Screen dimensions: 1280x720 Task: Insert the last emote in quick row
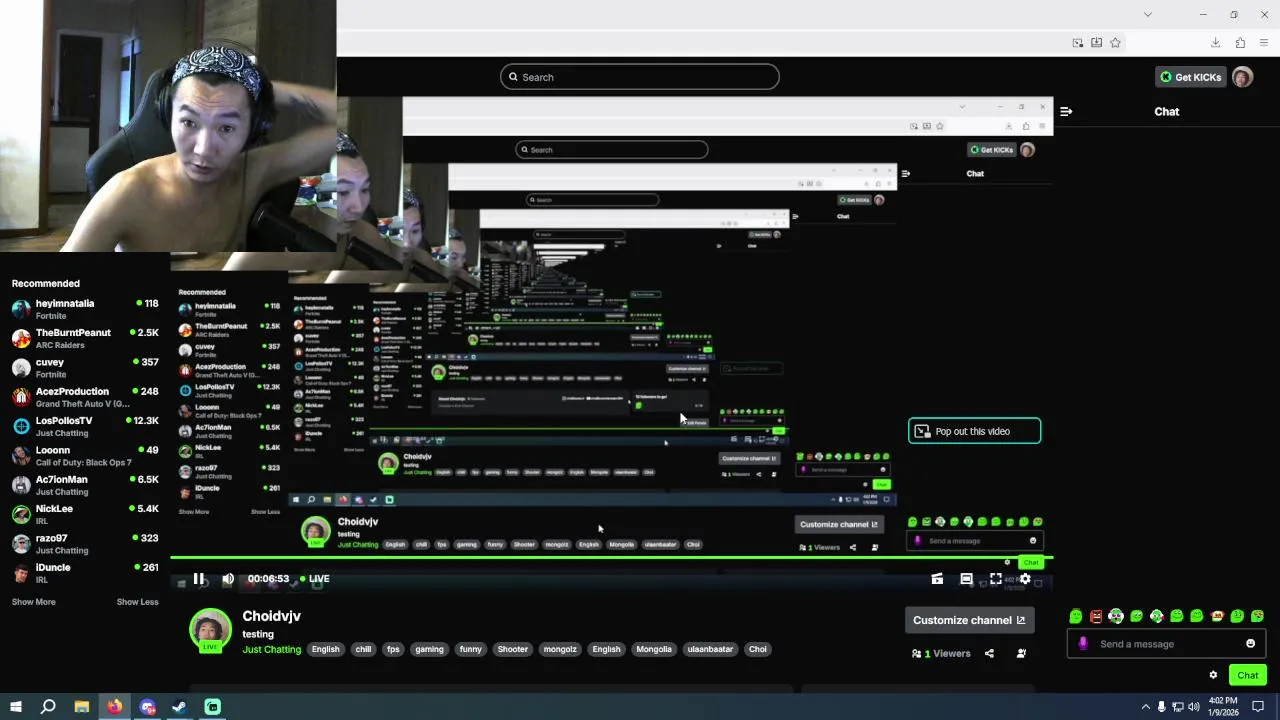(1257, 616)
